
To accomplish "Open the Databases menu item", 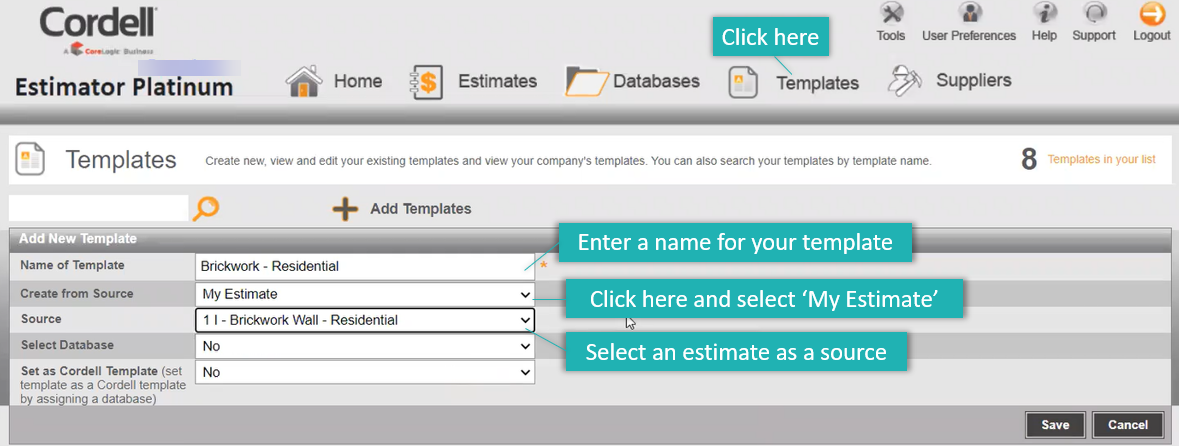I will 656,81.
